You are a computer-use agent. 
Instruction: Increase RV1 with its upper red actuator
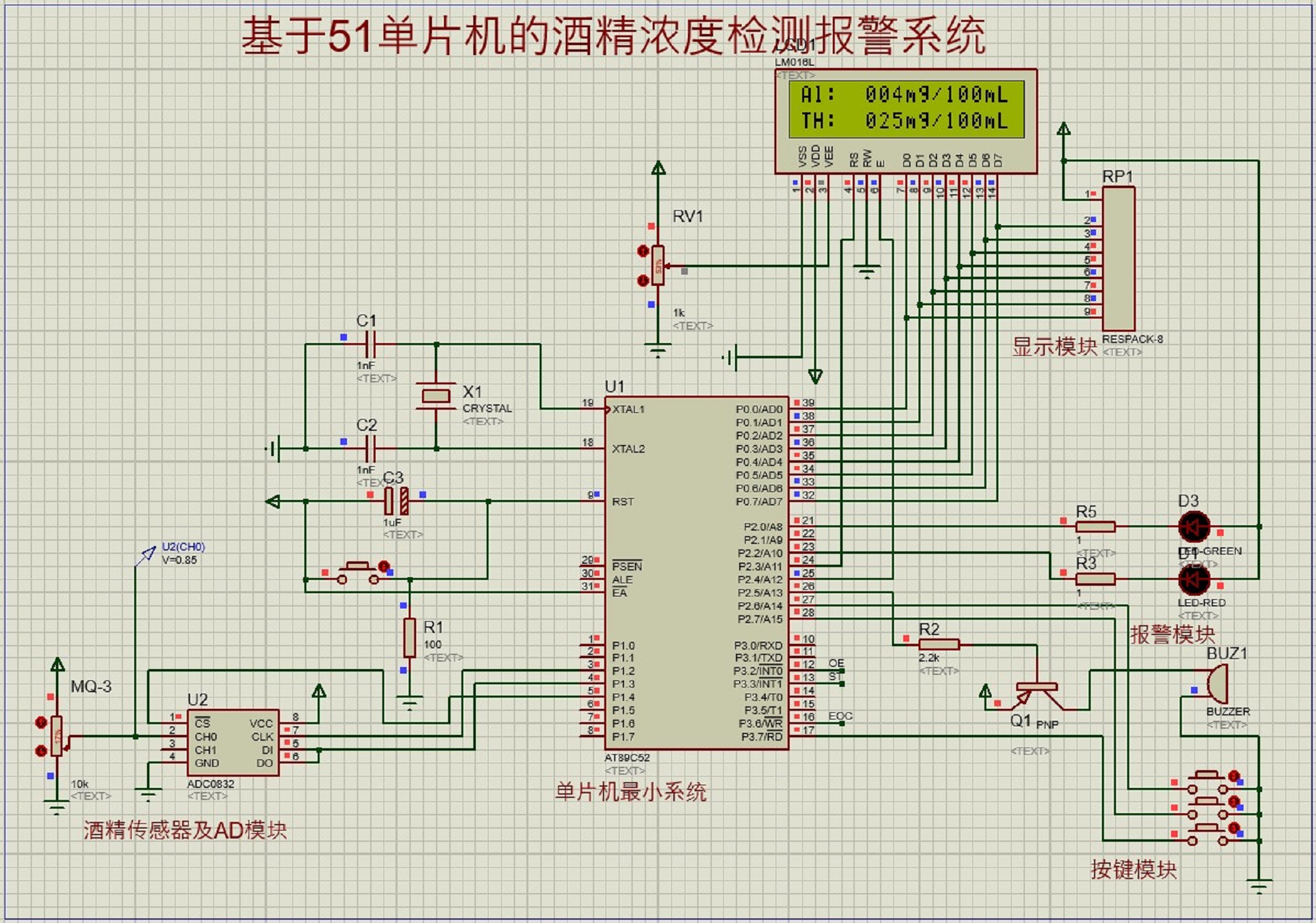tap(643, 251)
